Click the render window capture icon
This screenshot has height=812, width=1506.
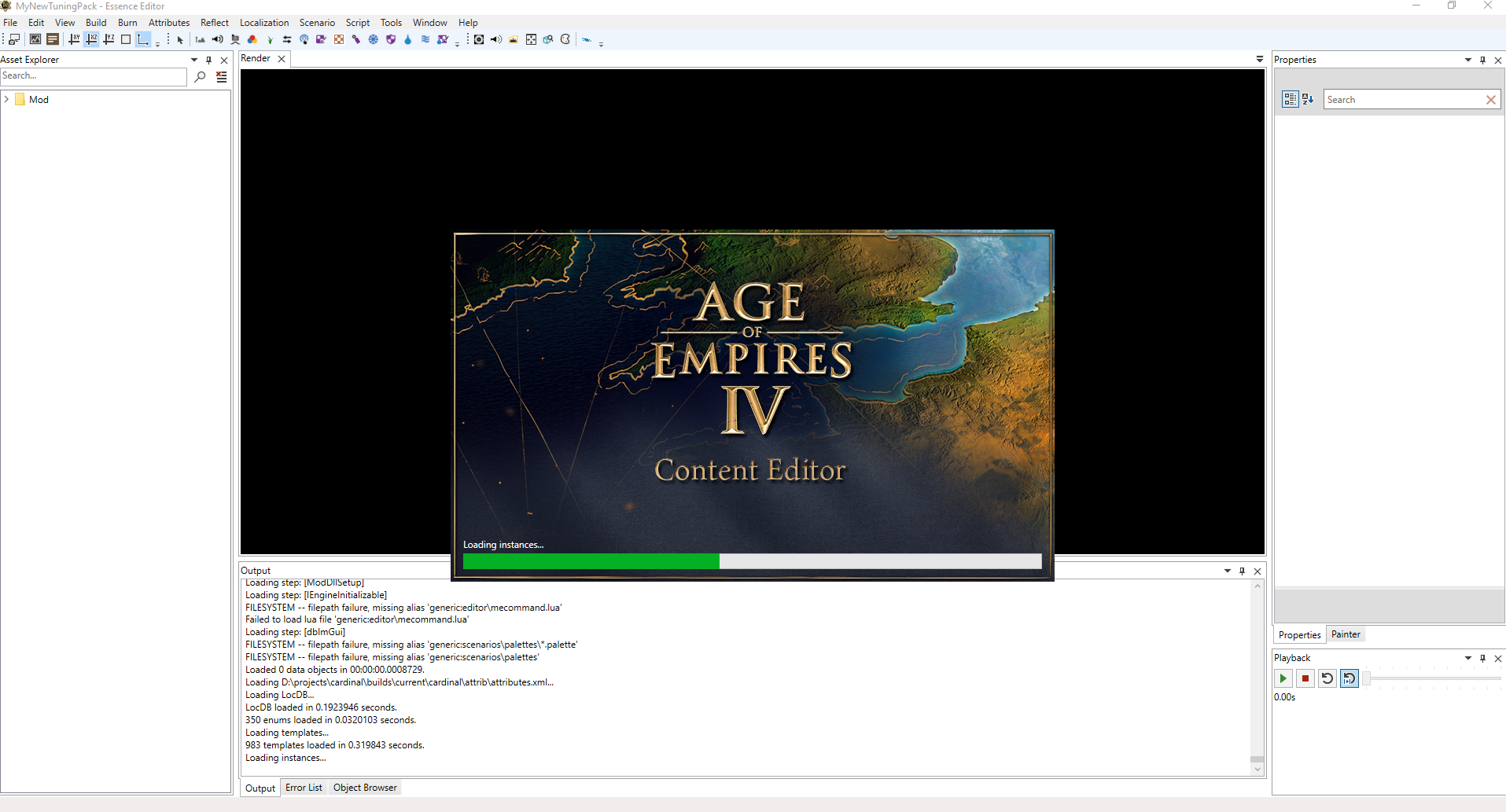click(14, 39)
